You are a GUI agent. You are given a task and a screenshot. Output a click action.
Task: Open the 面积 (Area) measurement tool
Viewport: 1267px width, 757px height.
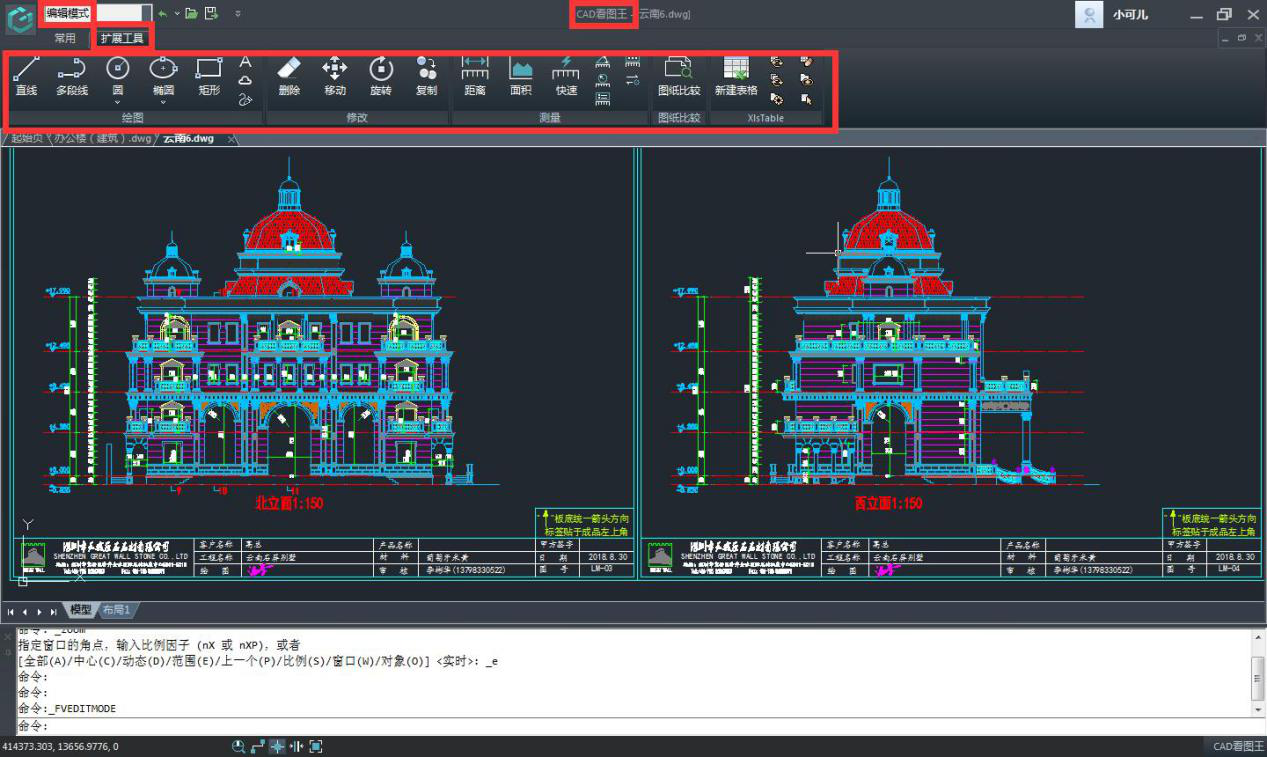pyautogui.click(x=521, y=76)
